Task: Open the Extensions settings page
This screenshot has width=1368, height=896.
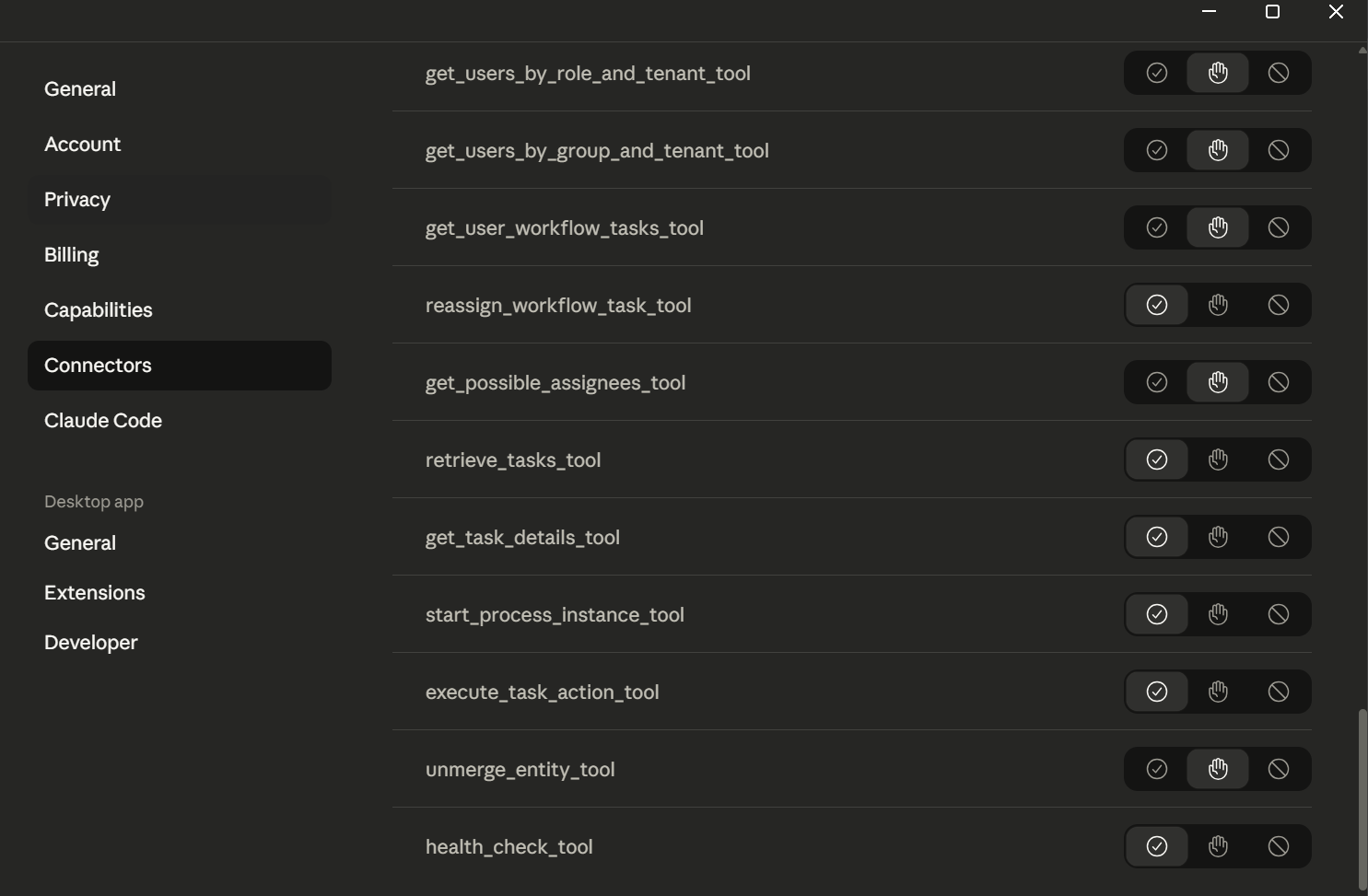Action: pyautogui.click(x=95, y=593)
